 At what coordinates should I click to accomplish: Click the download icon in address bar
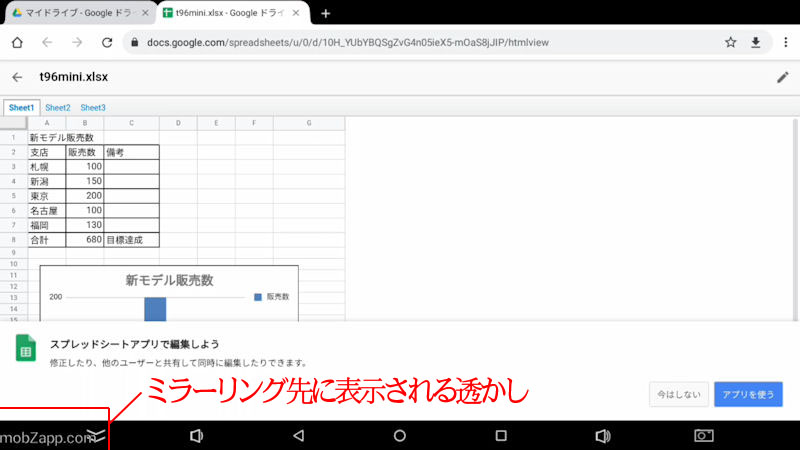click(756, 43)
